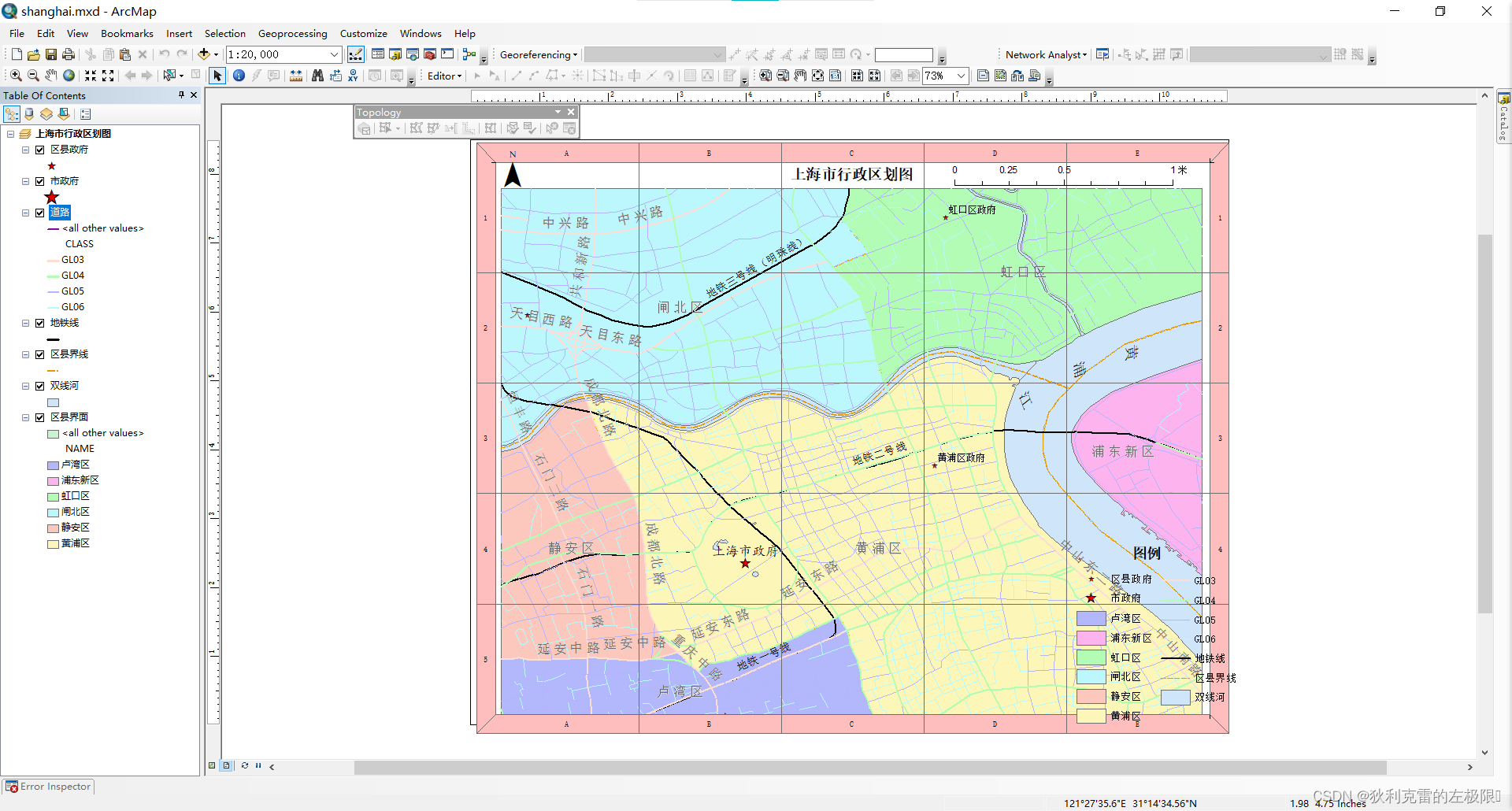
Task: Select the Zoom In tool
Action: [x=16, y=76]
